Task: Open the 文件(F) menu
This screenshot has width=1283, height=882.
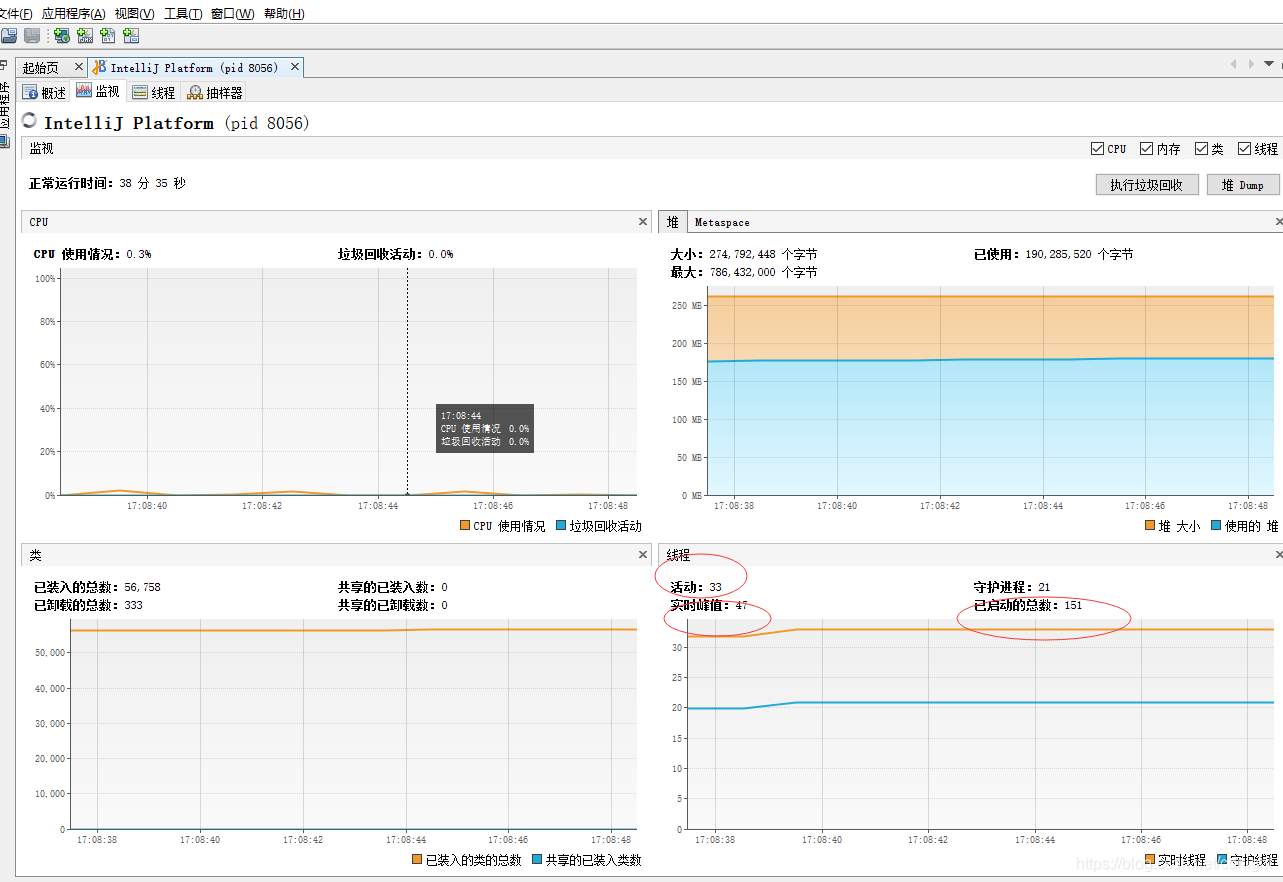Action: (x=15, y=14)
